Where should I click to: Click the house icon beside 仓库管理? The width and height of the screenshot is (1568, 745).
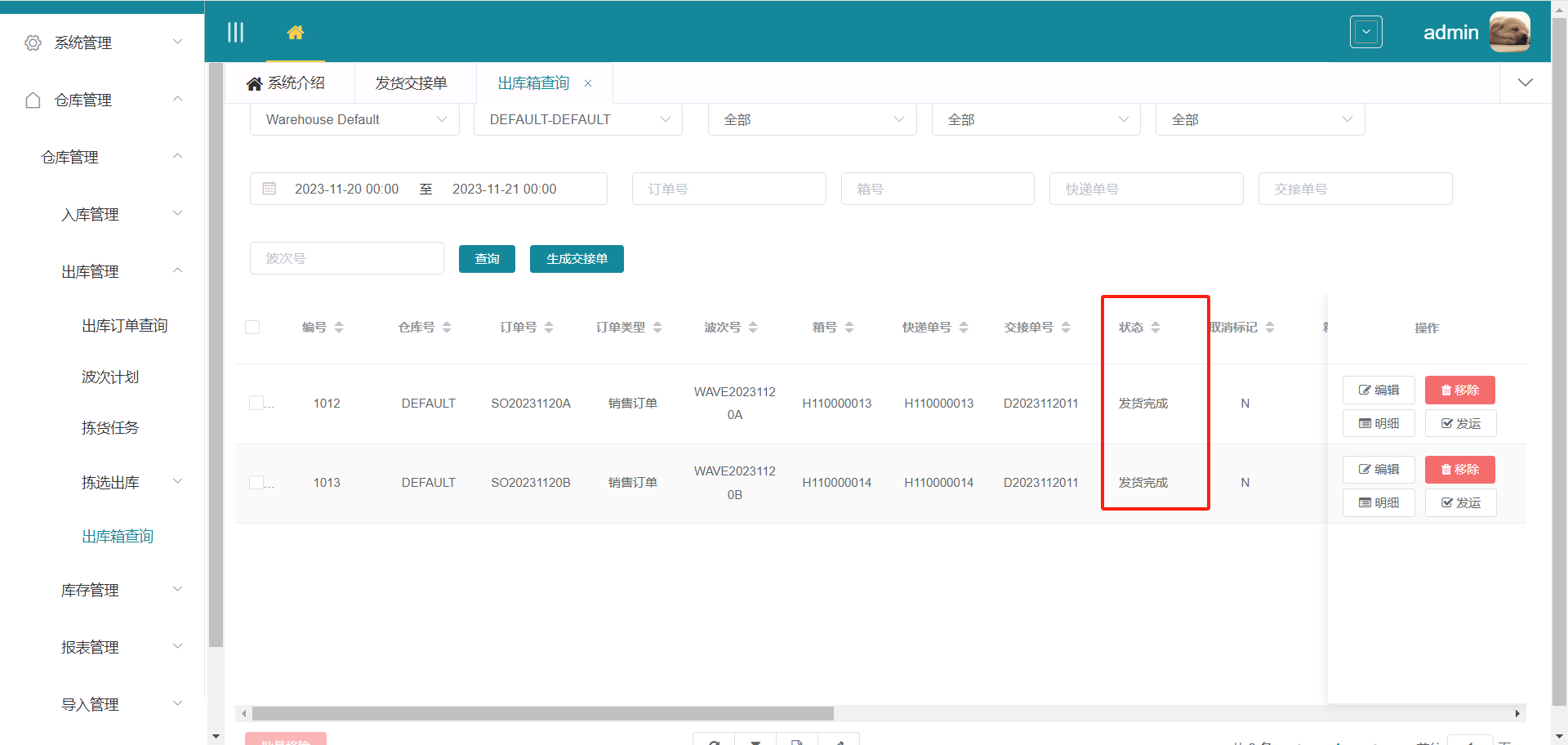pyautogui.click(x=33, y=100)
